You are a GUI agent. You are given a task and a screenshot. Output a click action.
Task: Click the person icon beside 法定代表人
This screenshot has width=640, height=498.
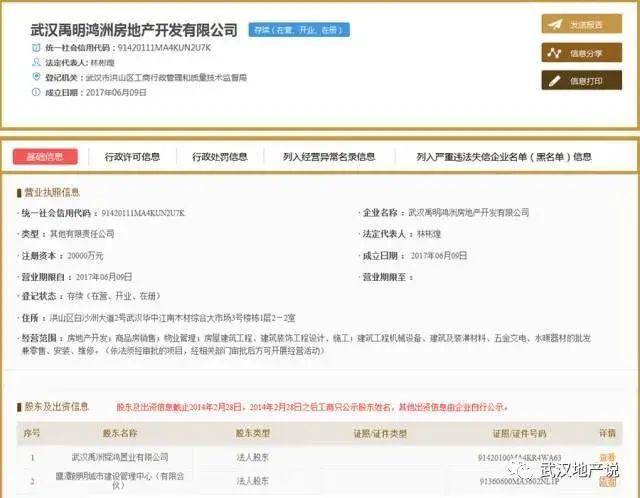pyautogui.click(x=36, y=62)
